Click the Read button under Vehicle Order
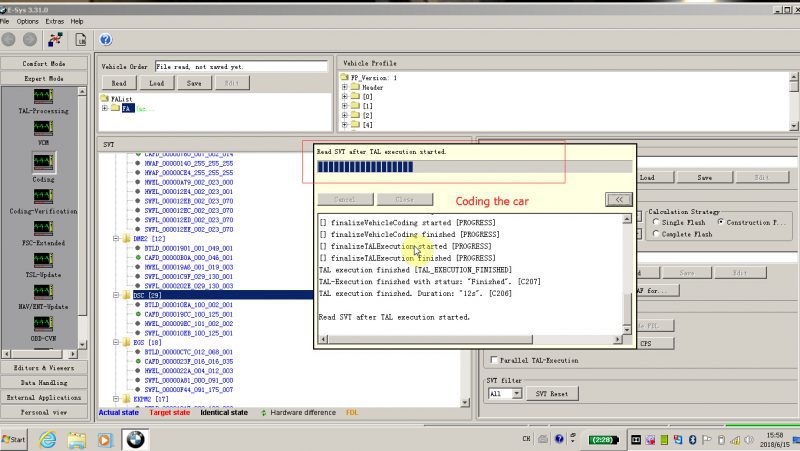This screenshot has width=800, height=451. click(119, 83)
